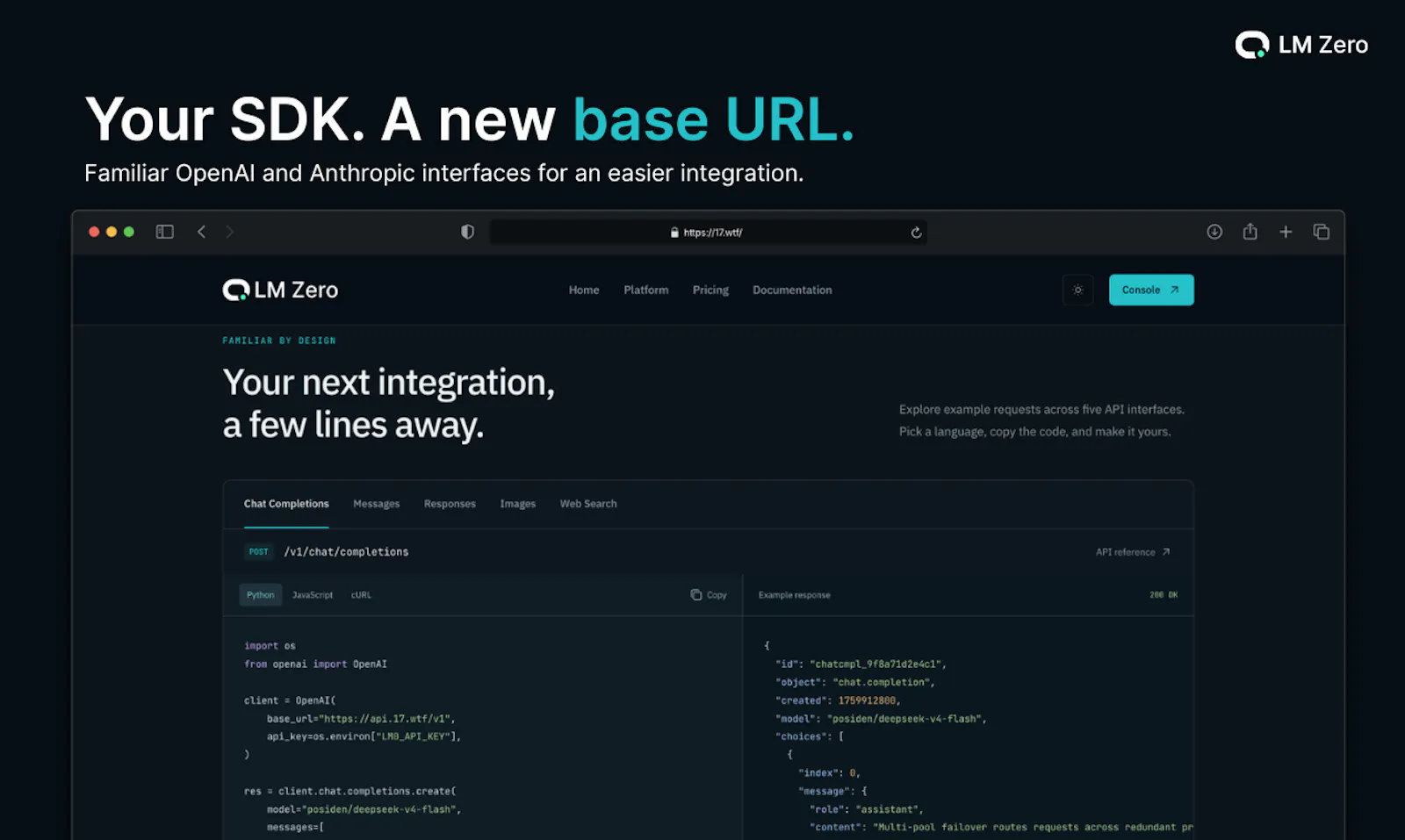Click the FAMILIAR BY DESIGN label
Viewport: 1405px width, 840px height.
click(279, 341)
